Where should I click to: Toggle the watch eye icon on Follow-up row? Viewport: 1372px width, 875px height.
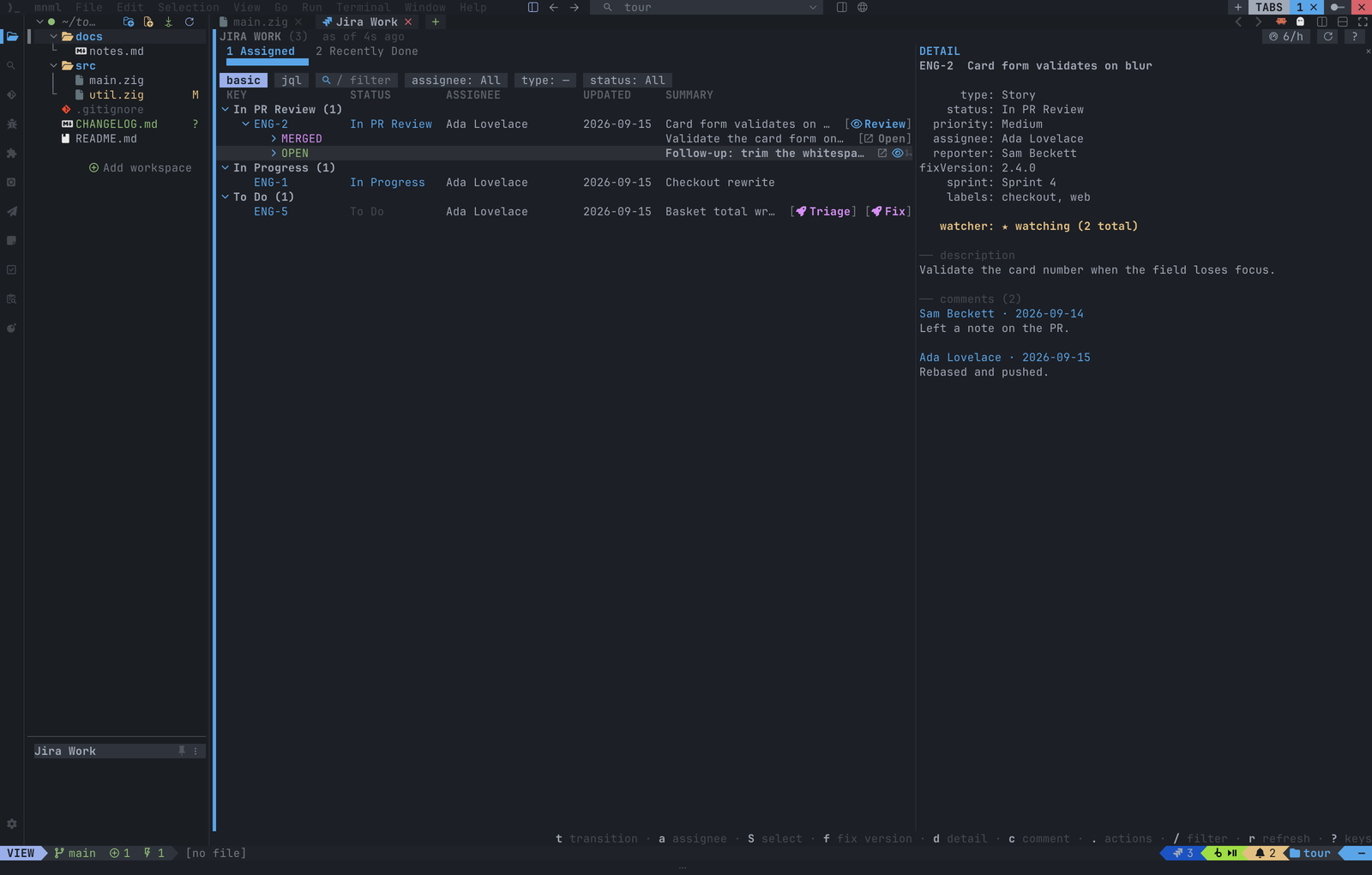897,153
